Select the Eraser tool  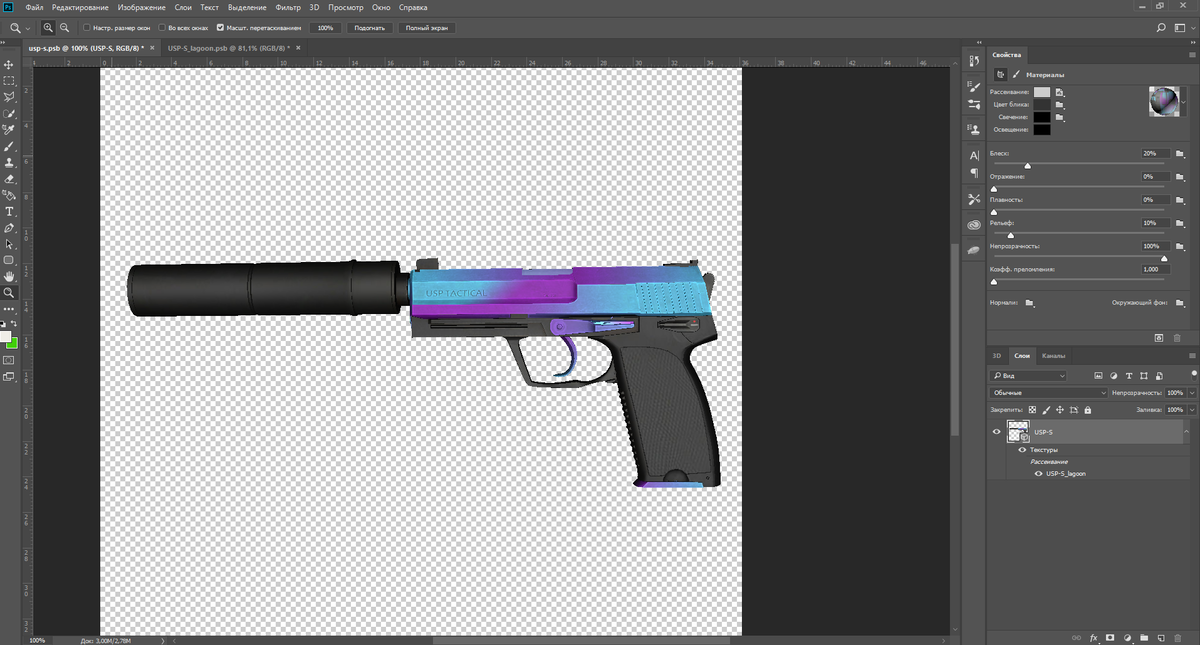tap(9, 178)
